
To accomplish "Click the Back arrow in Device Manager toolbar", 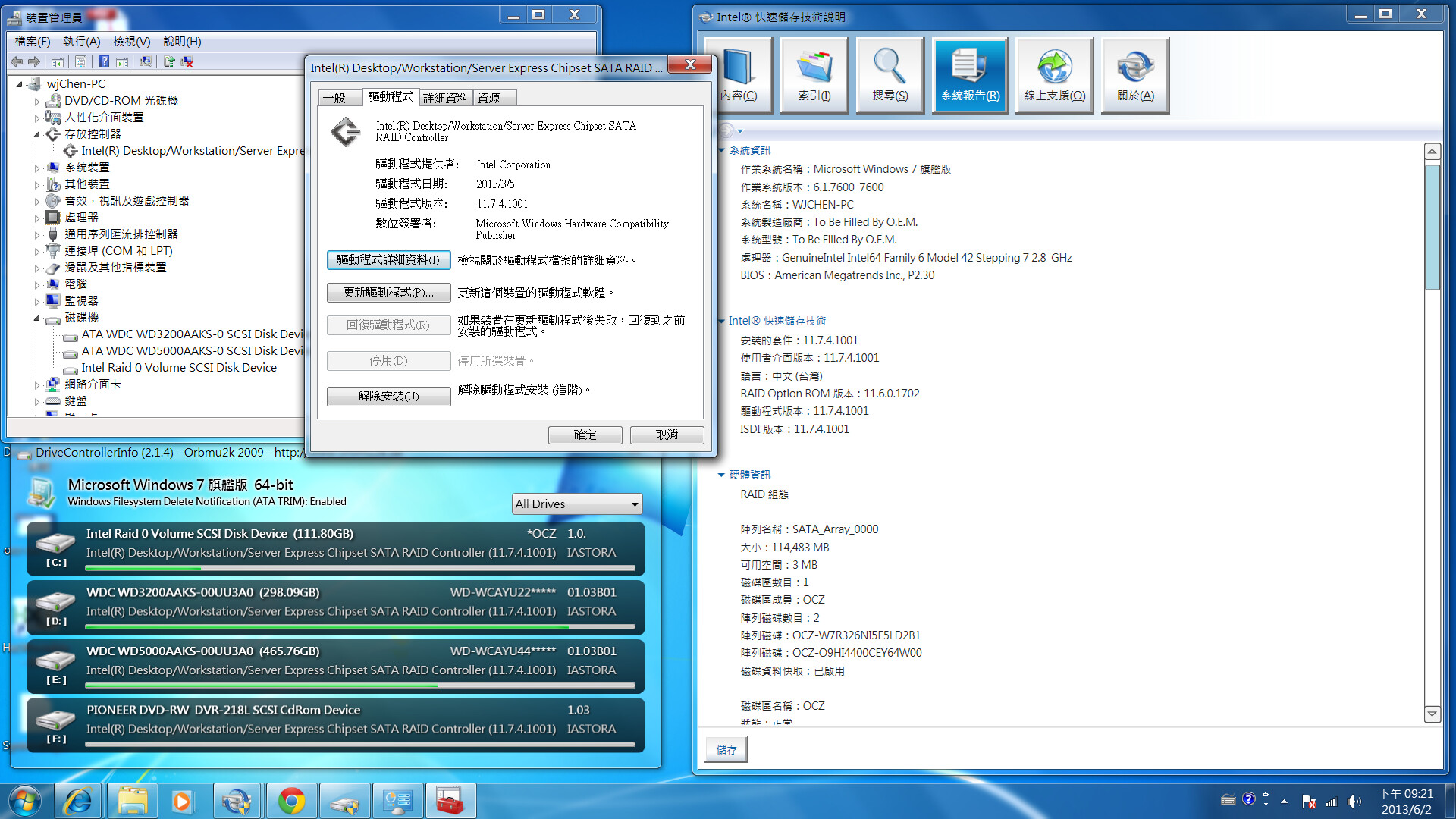I will point(17,61).
